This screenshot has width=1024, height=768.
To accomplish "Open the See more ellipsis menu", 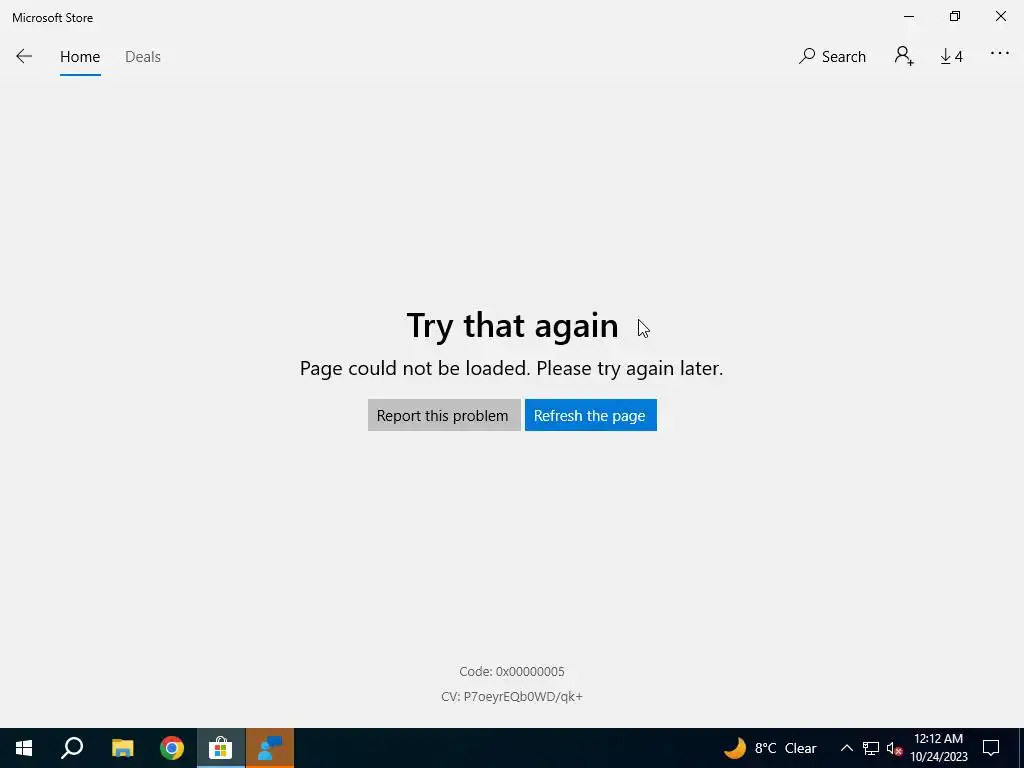I will pyautogui.click(x=999, y=54).
